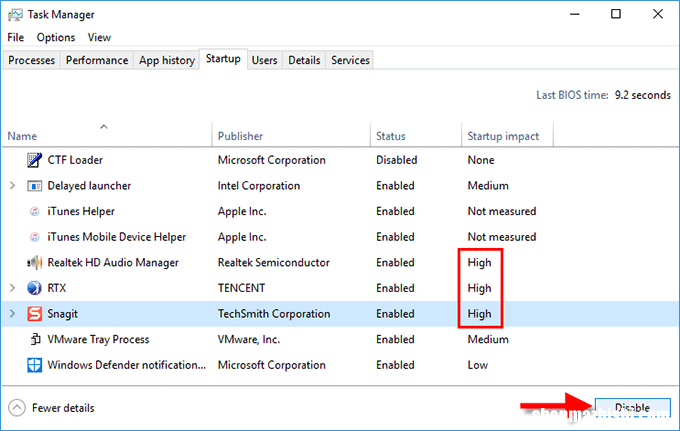Click the Realtek HD Audio Manager speaker icon
This screenshot has height=431, width=680.
click(34, 262)
